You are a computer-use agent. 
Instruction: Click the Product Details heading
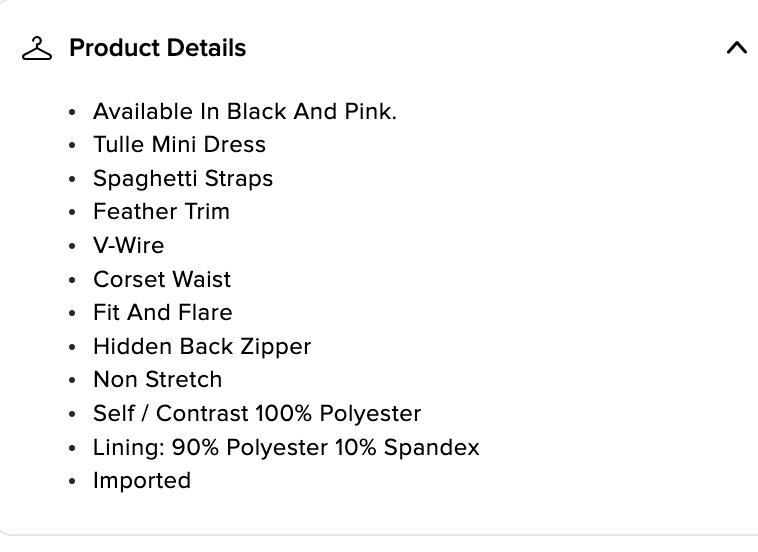tap(157, 48)
